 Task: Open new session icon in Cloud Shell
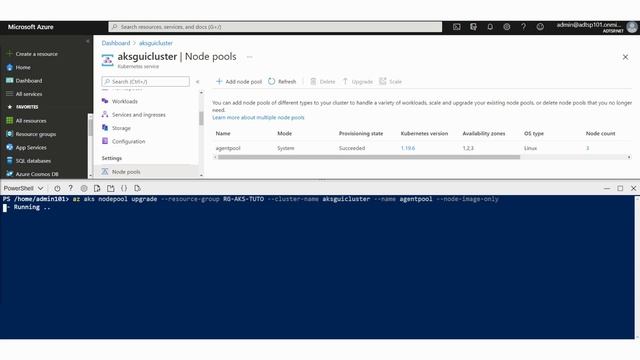pos(111,188)
